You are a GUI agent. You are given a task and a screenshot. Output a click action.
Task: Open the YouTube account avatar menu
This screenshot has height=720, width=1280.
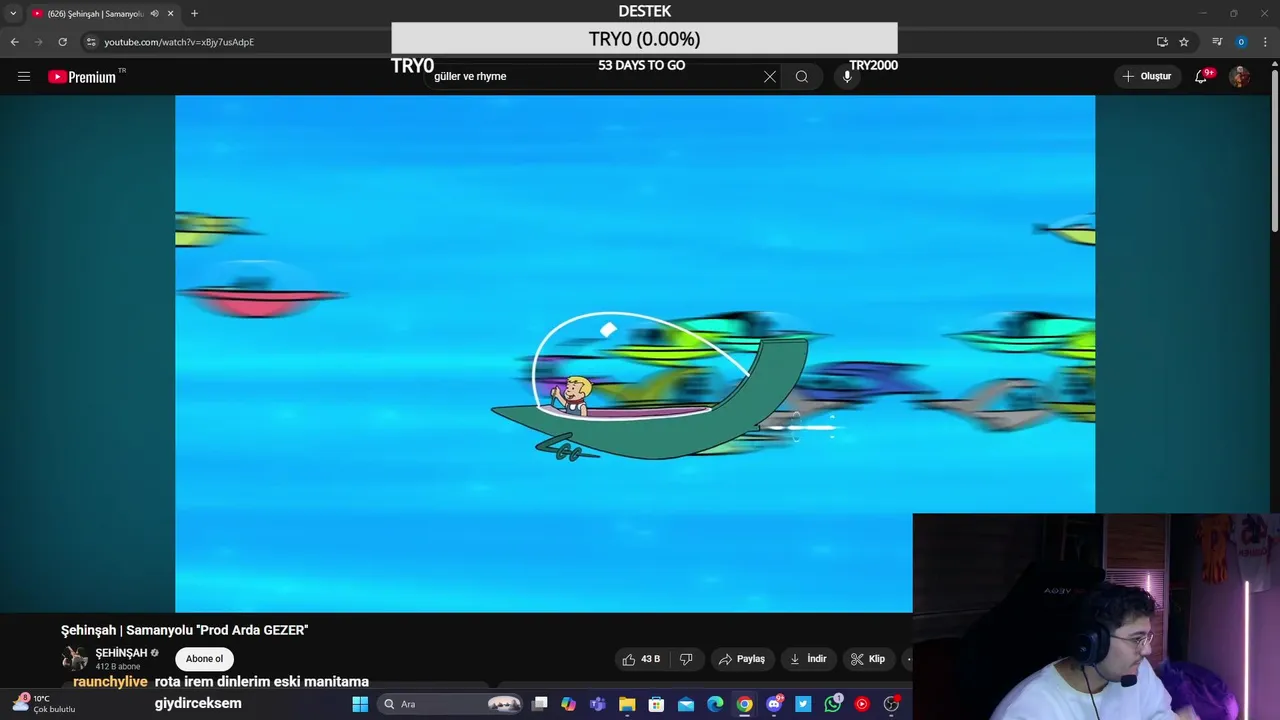pyautogui.click(x=1239, y=76)
